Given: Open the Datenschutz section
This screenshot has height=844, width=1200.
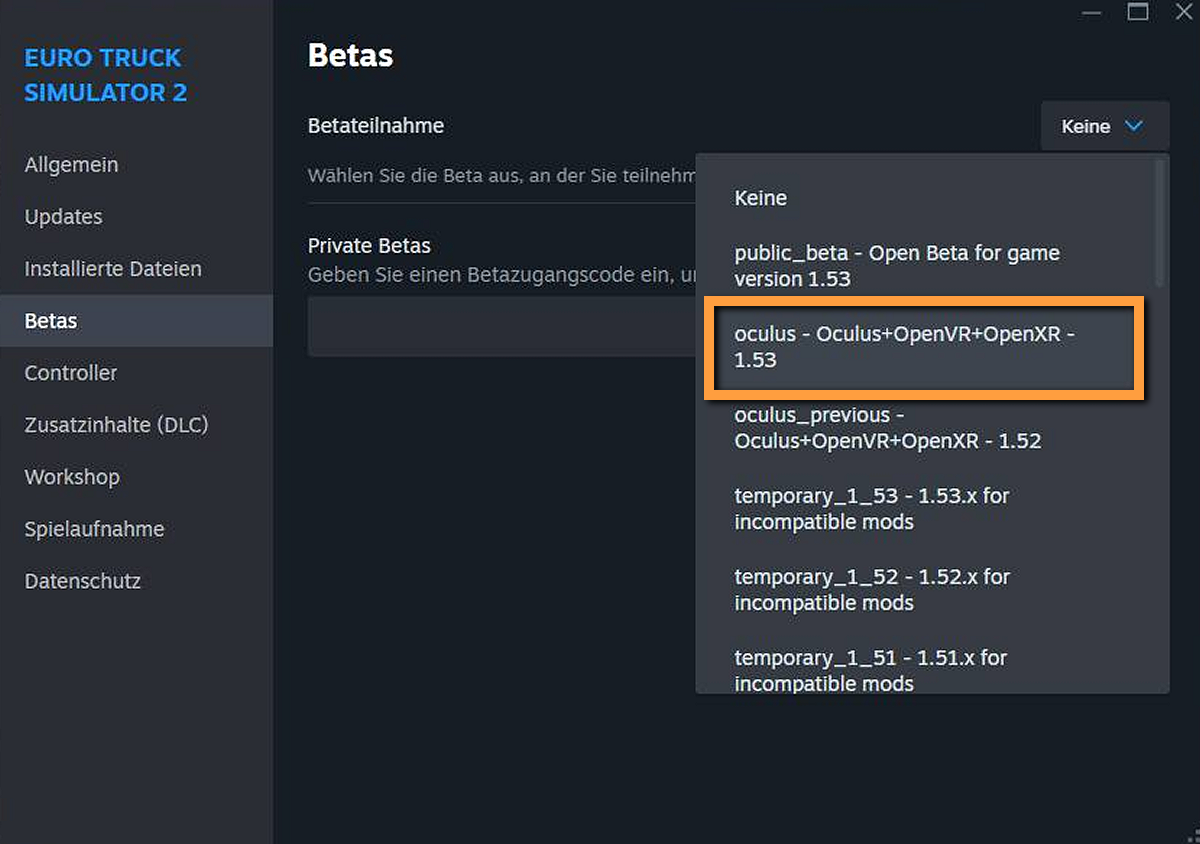Looking at the screenshot, I should coord(136,581).
